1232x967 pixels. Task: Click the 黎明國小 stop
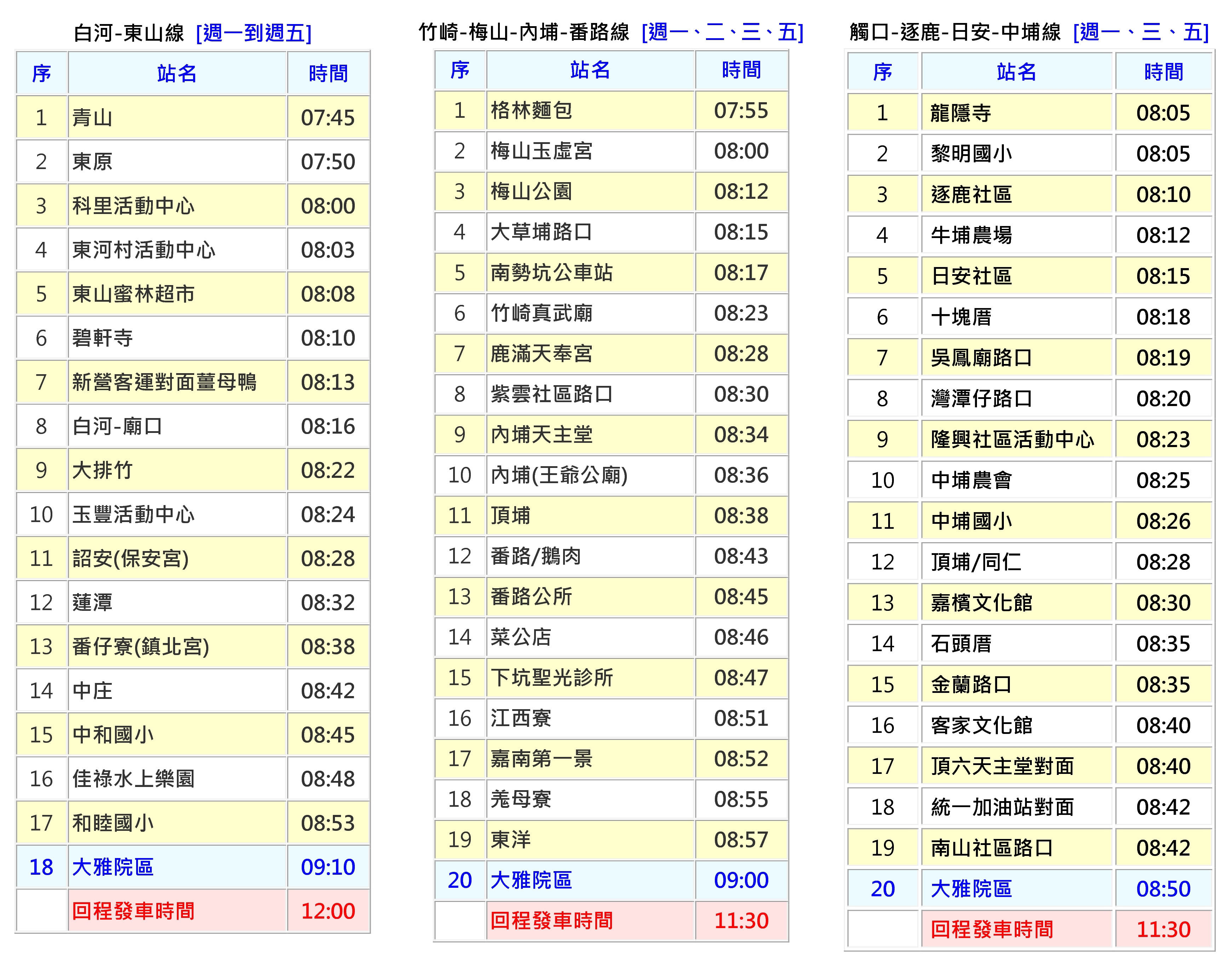pyautogui.click(x=971, y=154)
